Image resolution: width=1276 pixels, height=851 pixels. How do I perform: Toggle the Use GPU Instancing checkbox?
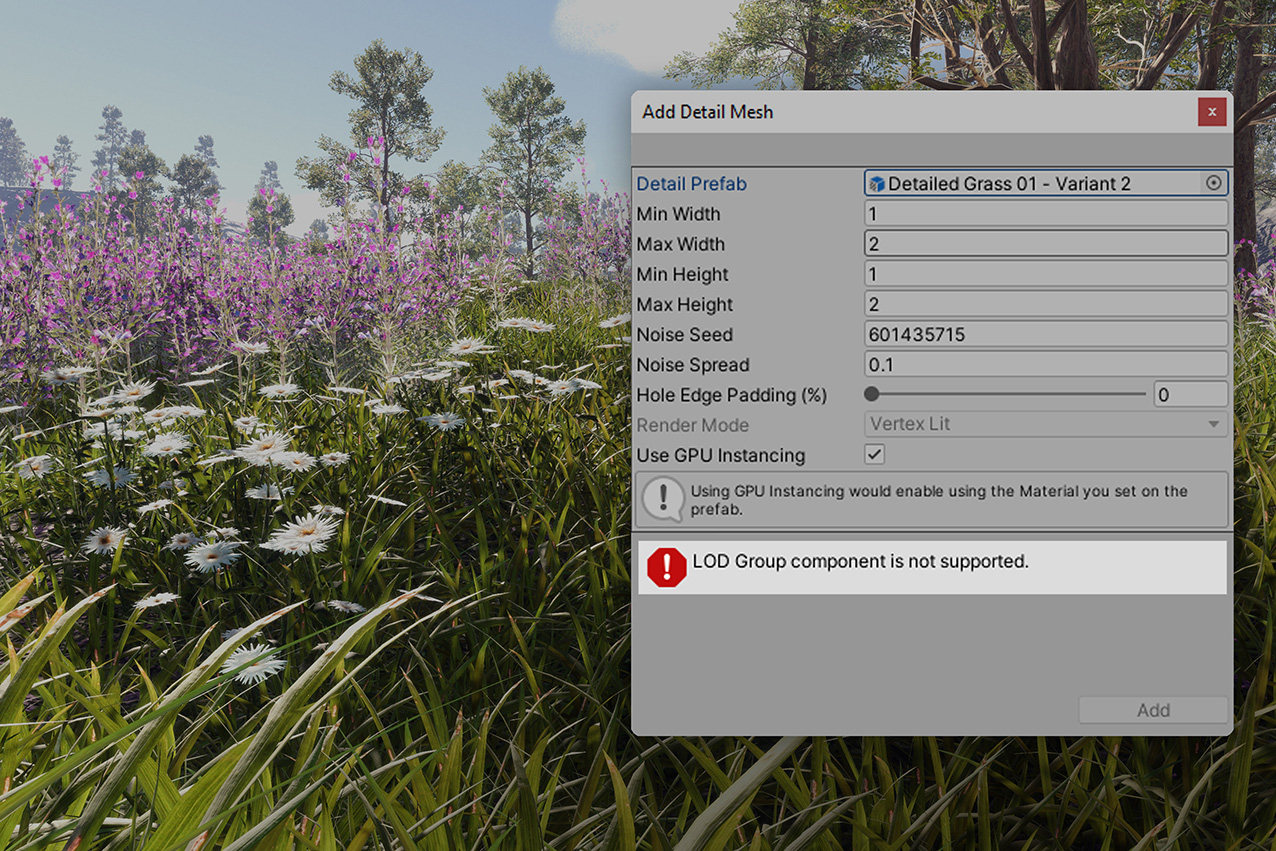875,454
